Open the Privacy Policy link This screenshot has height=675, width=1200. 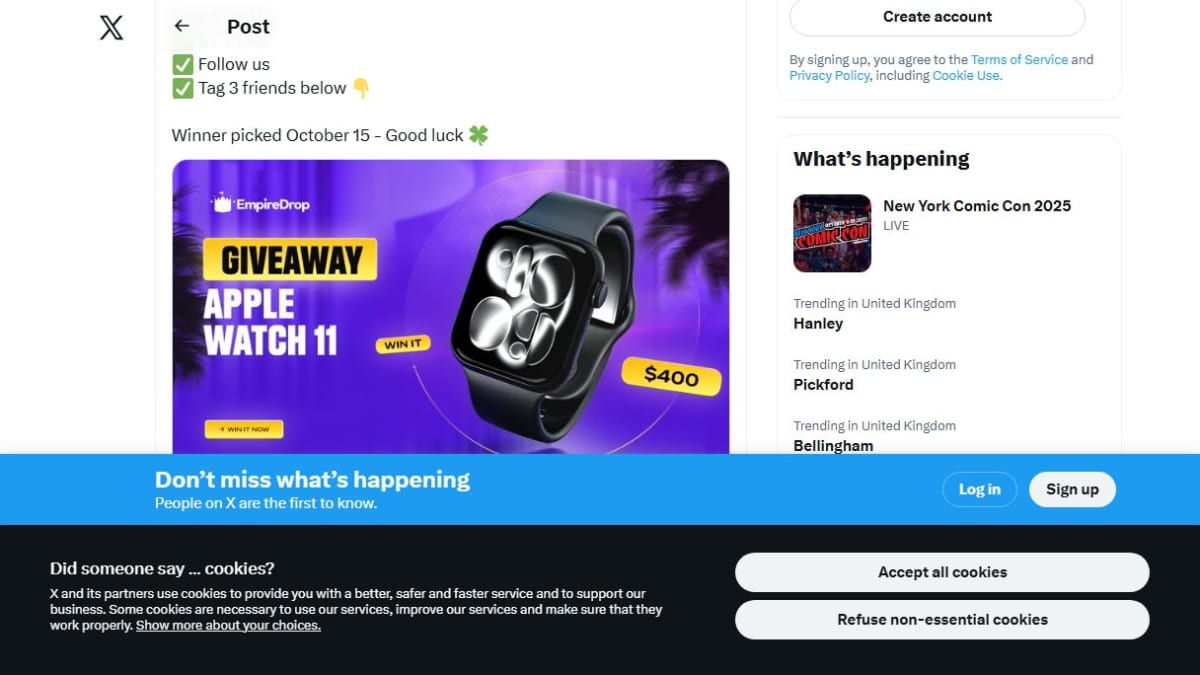829,75
